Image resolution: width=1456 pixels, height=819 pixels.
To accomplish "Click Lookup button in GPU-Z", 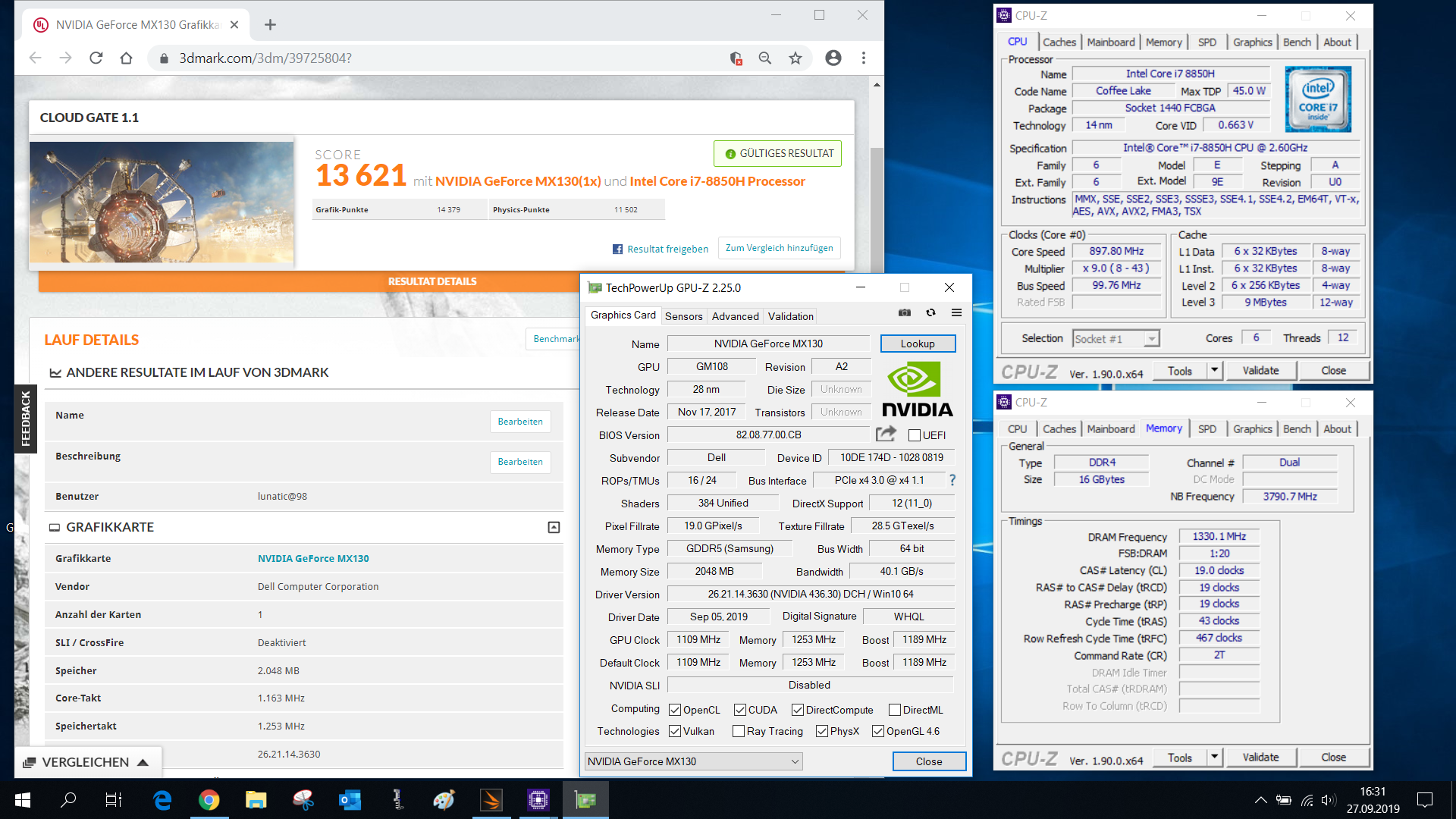I will tap(918, 344).
